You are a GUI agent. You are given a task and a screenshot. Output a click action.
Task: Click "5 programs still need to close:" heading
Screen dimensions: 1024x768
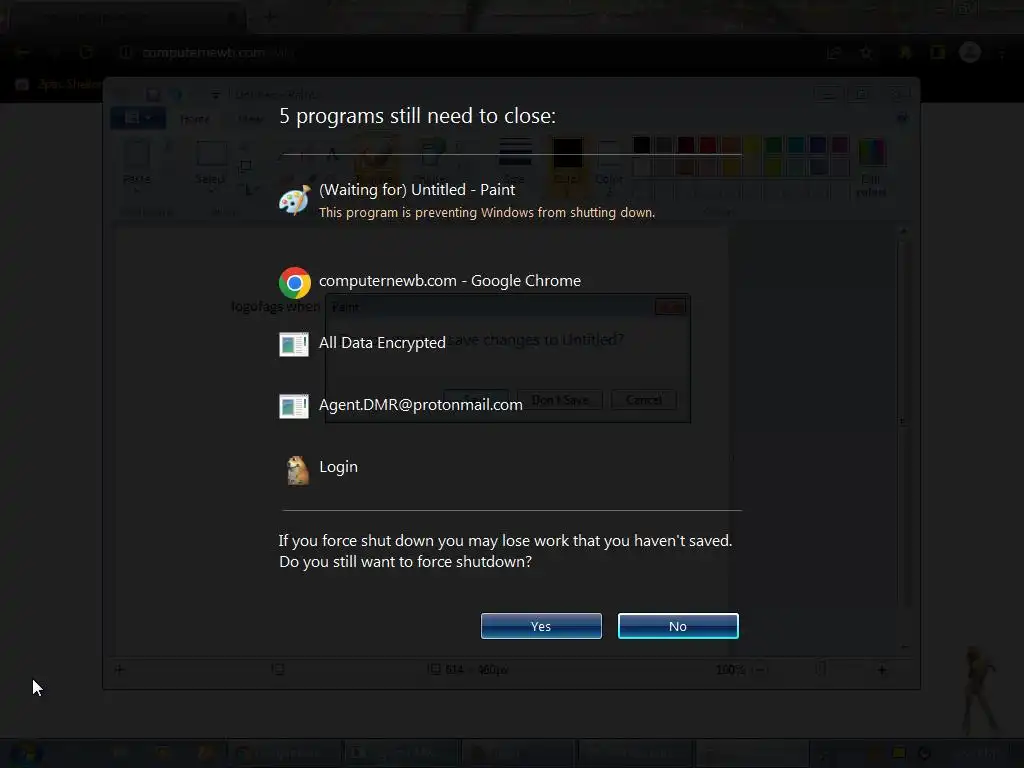tap(417, 116)
